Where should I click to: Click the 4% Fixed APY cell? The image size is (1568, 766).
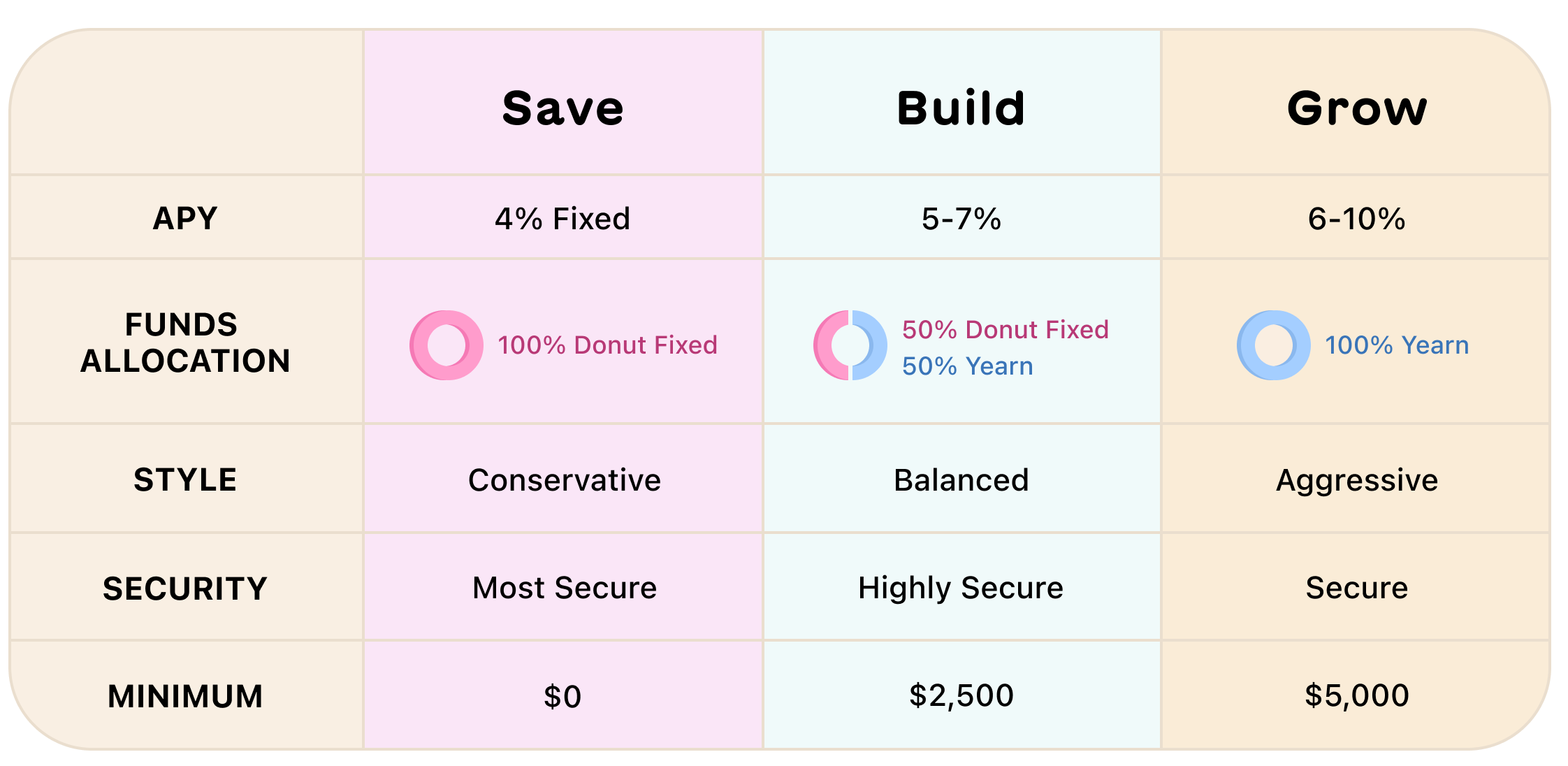pyautogui.click(x=562, y=219)
